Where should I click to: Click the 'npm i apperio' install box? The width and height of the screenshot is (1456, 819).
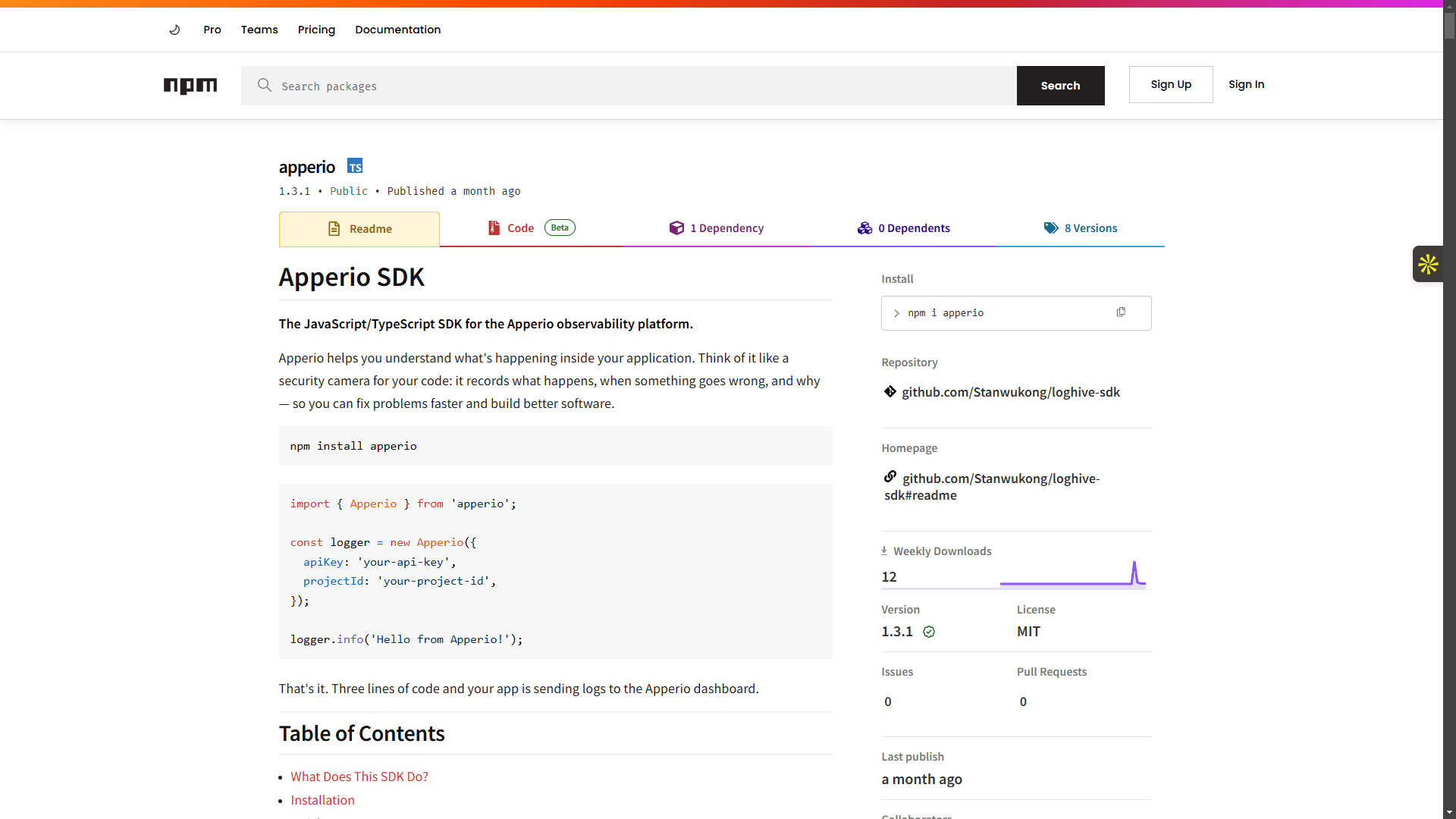point(1016,313)
